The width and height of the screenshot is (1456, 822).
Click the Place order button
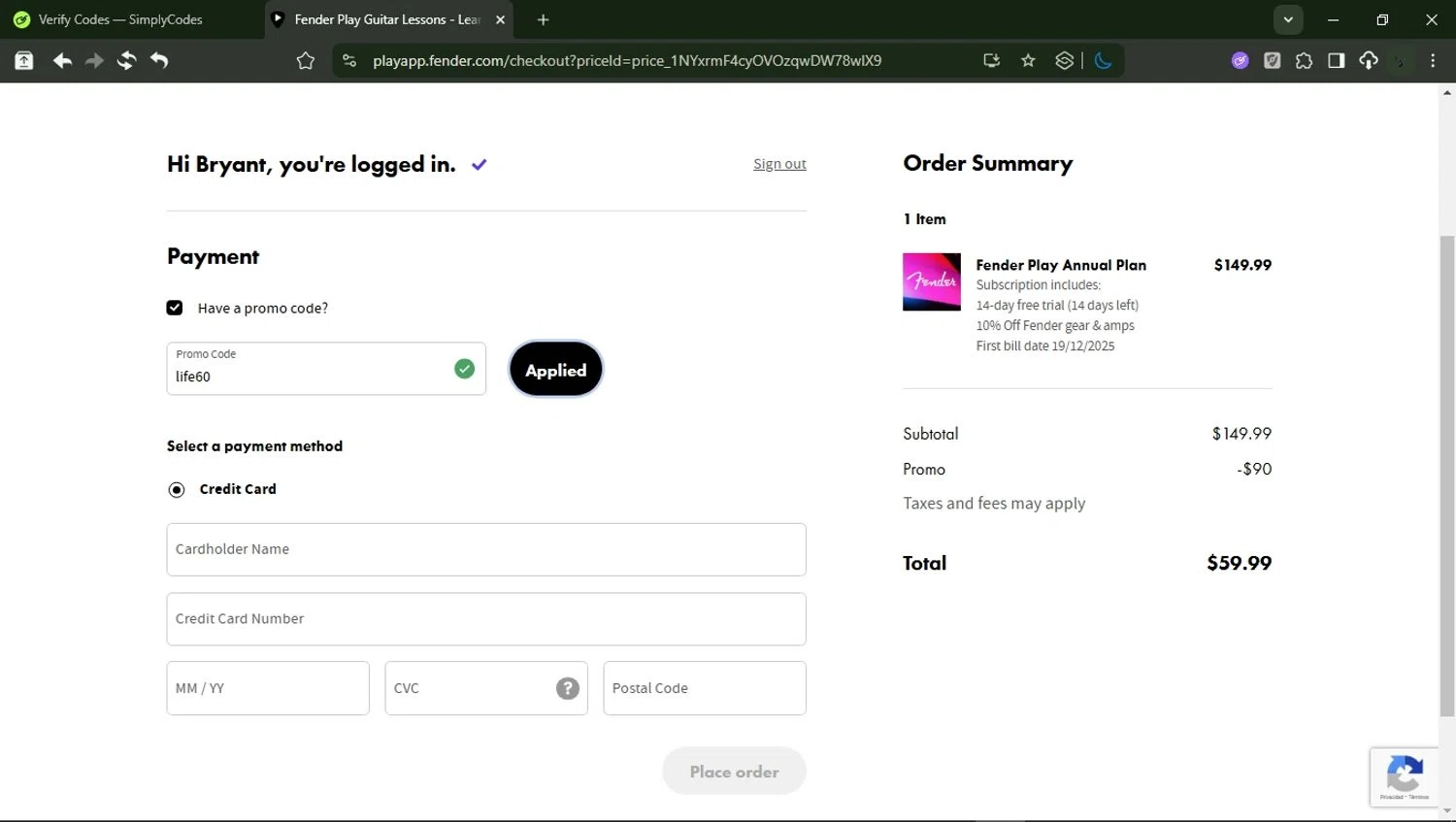(x=734, y=772)
